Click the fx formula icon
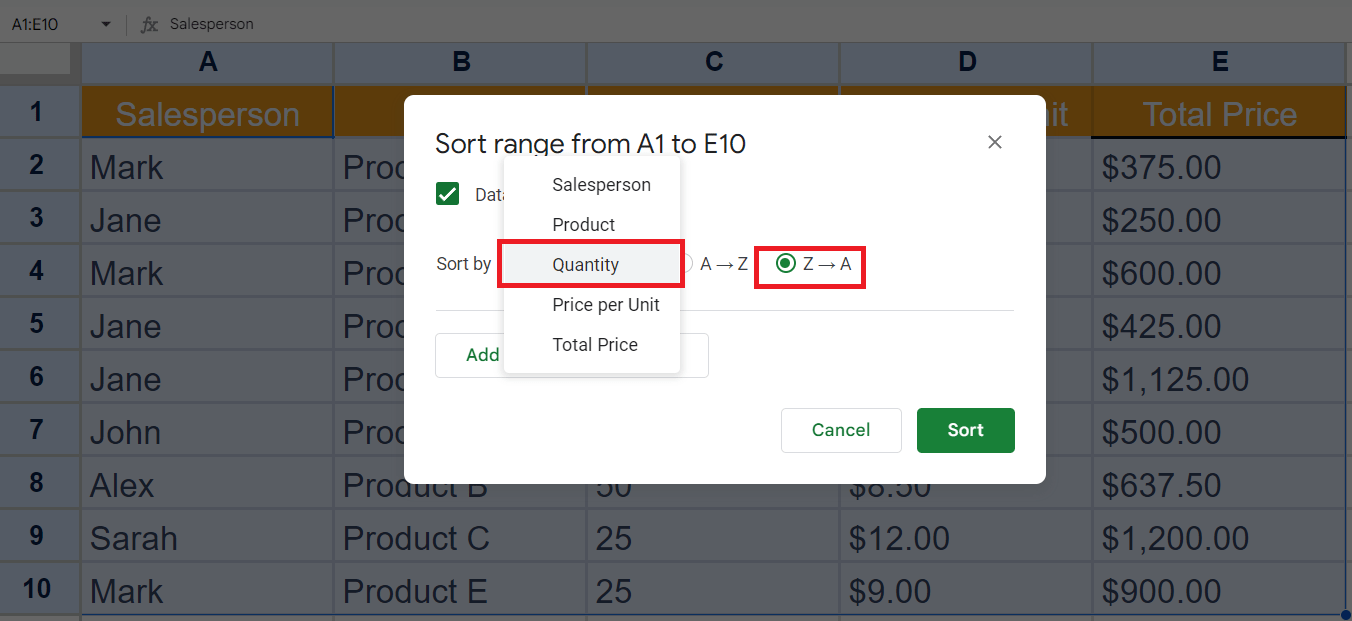The height and width of the screenshot is (621, 1352). pyautogui.click(x=148, y=24)
